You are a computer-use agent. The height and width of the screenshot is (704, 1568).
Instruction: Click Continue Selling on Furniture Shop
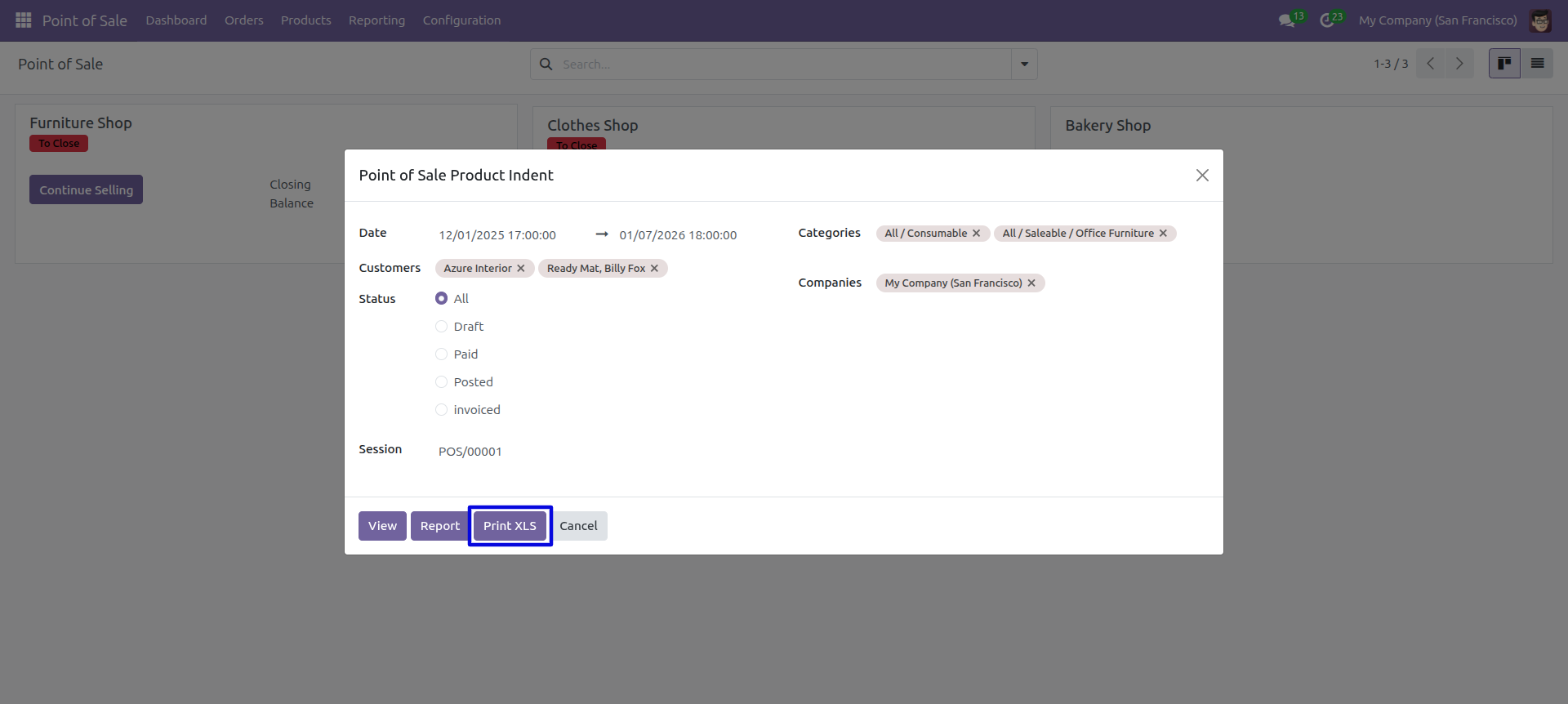87,189
